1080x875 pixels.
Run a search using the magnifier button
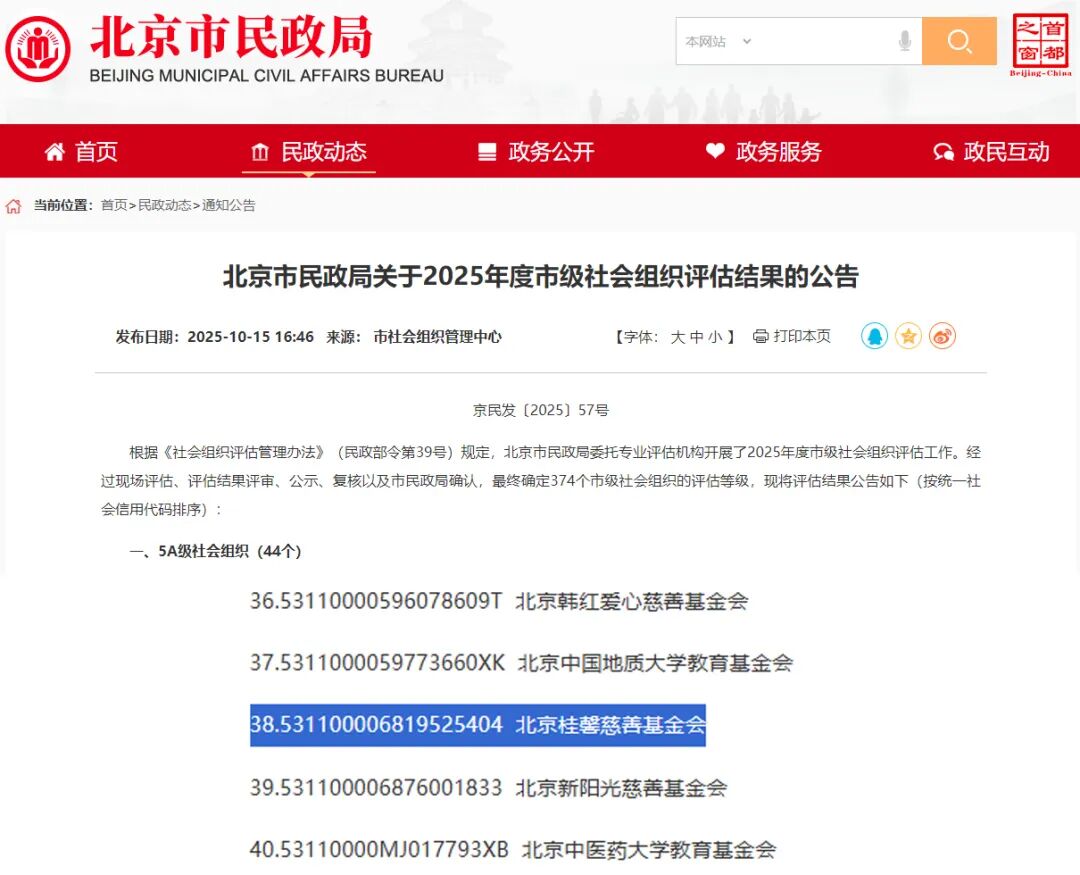(959, 41)
